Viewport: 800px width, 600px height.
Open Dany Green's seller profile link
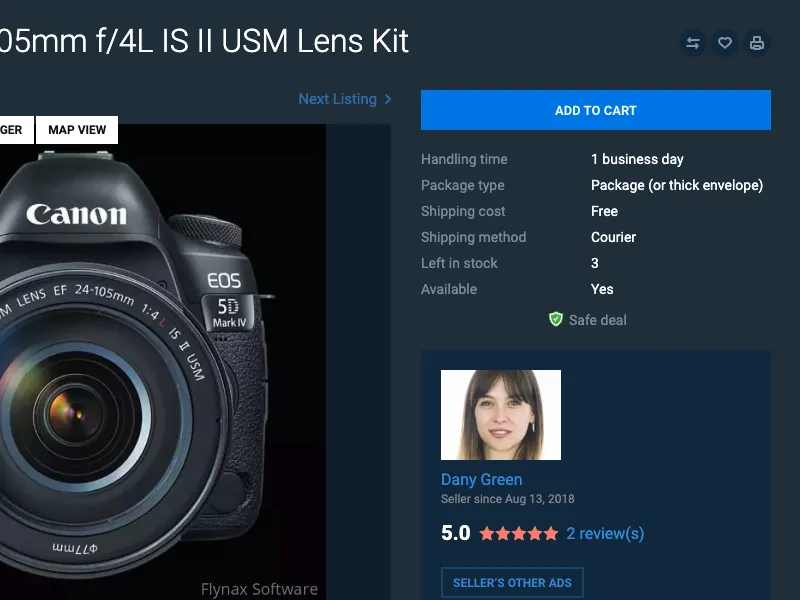click(x=481, y=480)
